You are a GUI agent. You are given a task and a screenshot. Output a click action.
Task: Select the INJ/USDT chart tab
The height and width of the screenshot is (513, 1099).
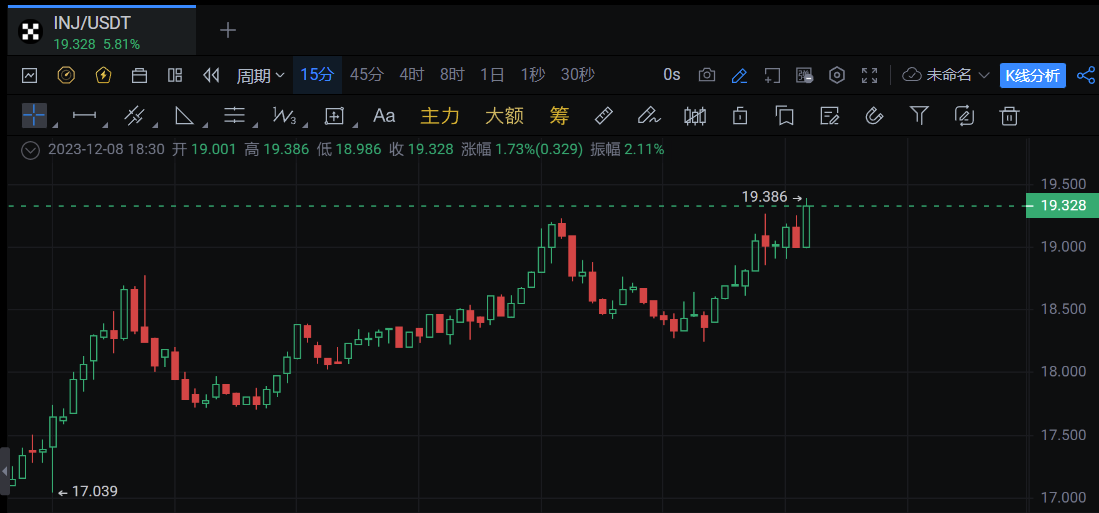click(x=97, y=30)
